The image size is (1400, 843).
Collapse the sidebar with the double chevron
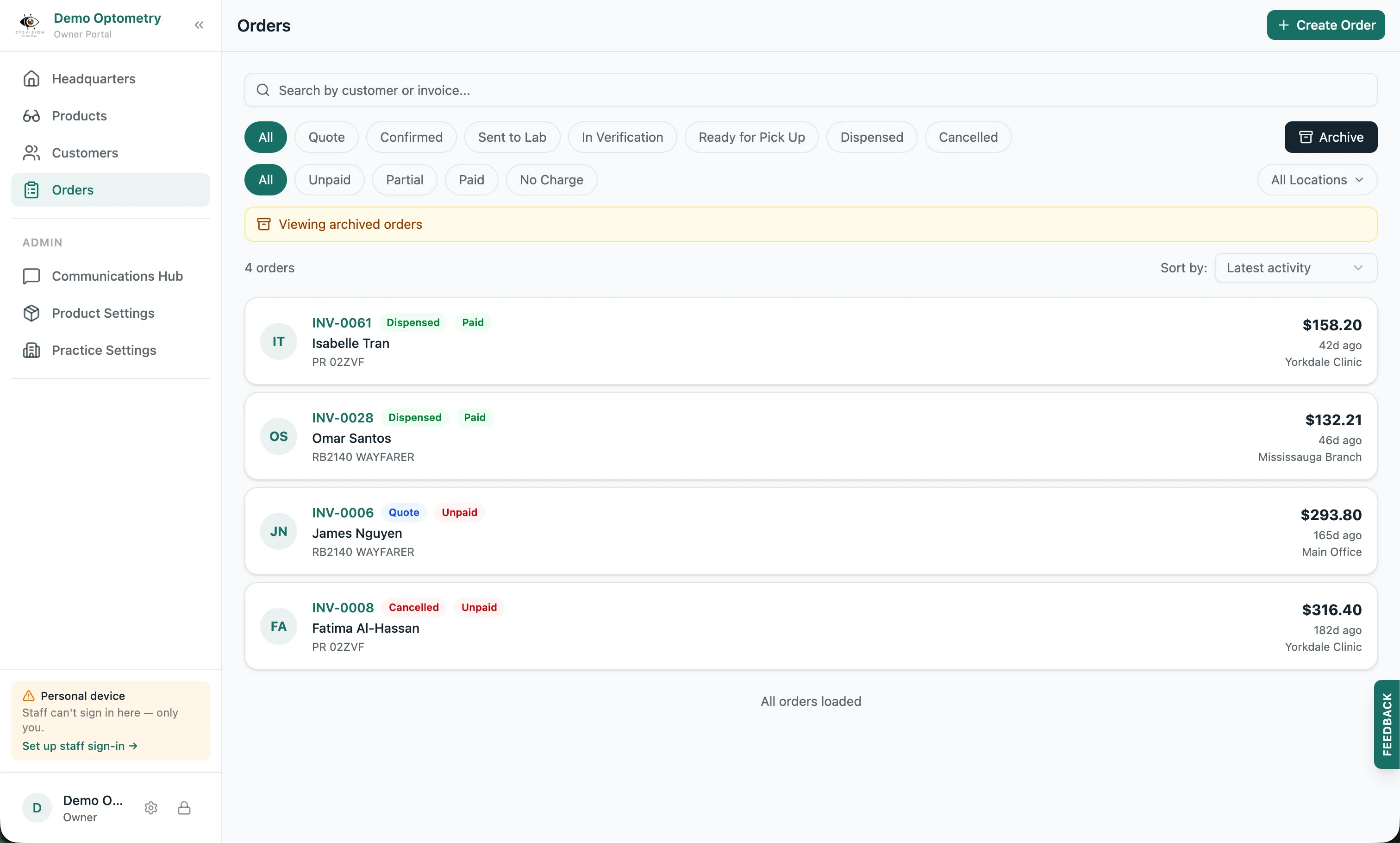click(x=199, y=25)
